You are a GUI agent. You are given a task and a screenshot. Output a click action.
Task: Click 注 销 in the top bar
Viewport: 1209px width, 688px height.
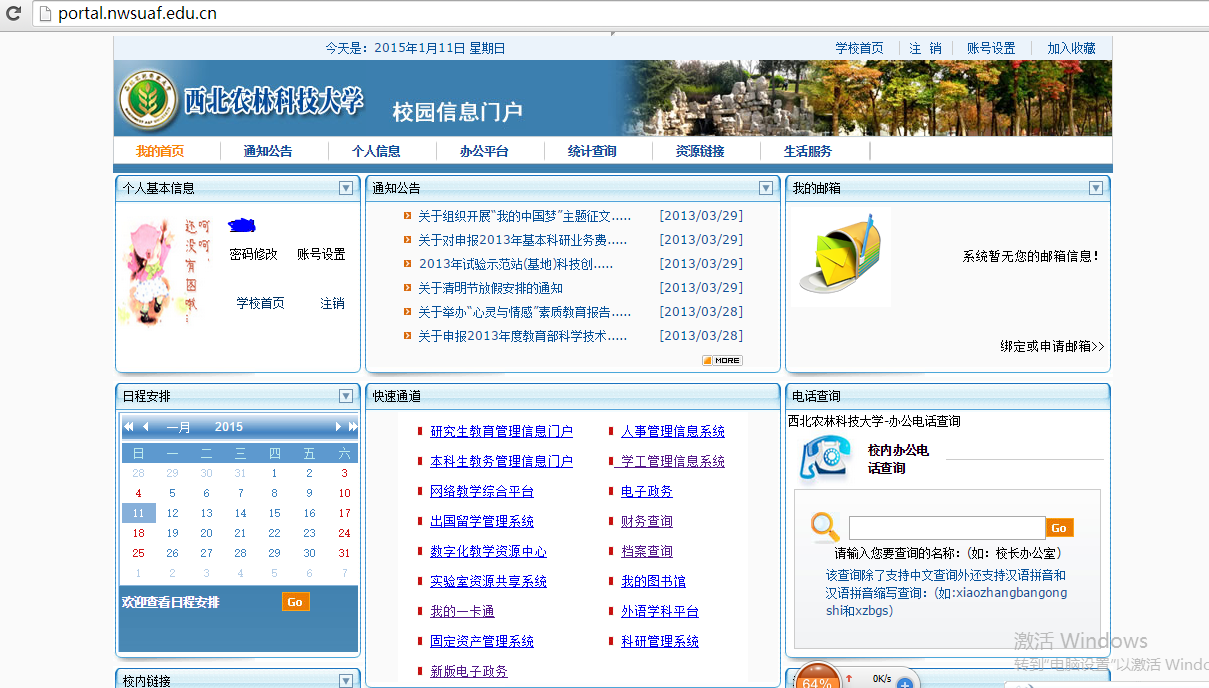(x=926, y=48)
